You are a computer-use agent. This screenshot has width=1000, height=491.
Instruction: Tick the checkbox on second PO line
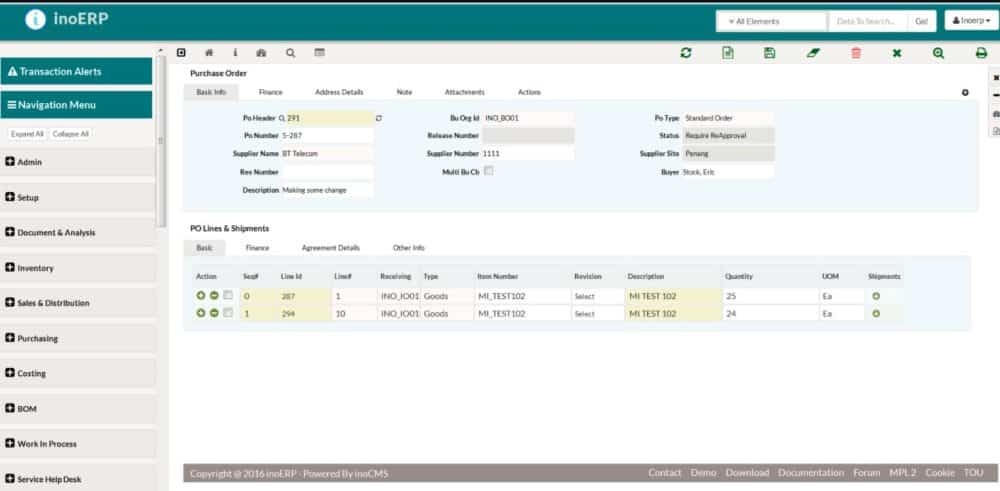228,314
